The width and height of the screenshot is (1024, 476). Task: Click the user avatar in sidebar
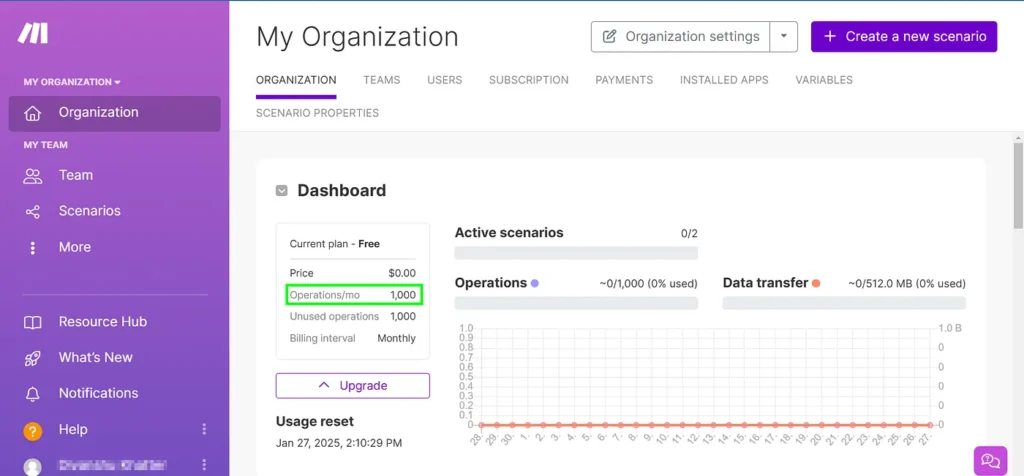32,466
